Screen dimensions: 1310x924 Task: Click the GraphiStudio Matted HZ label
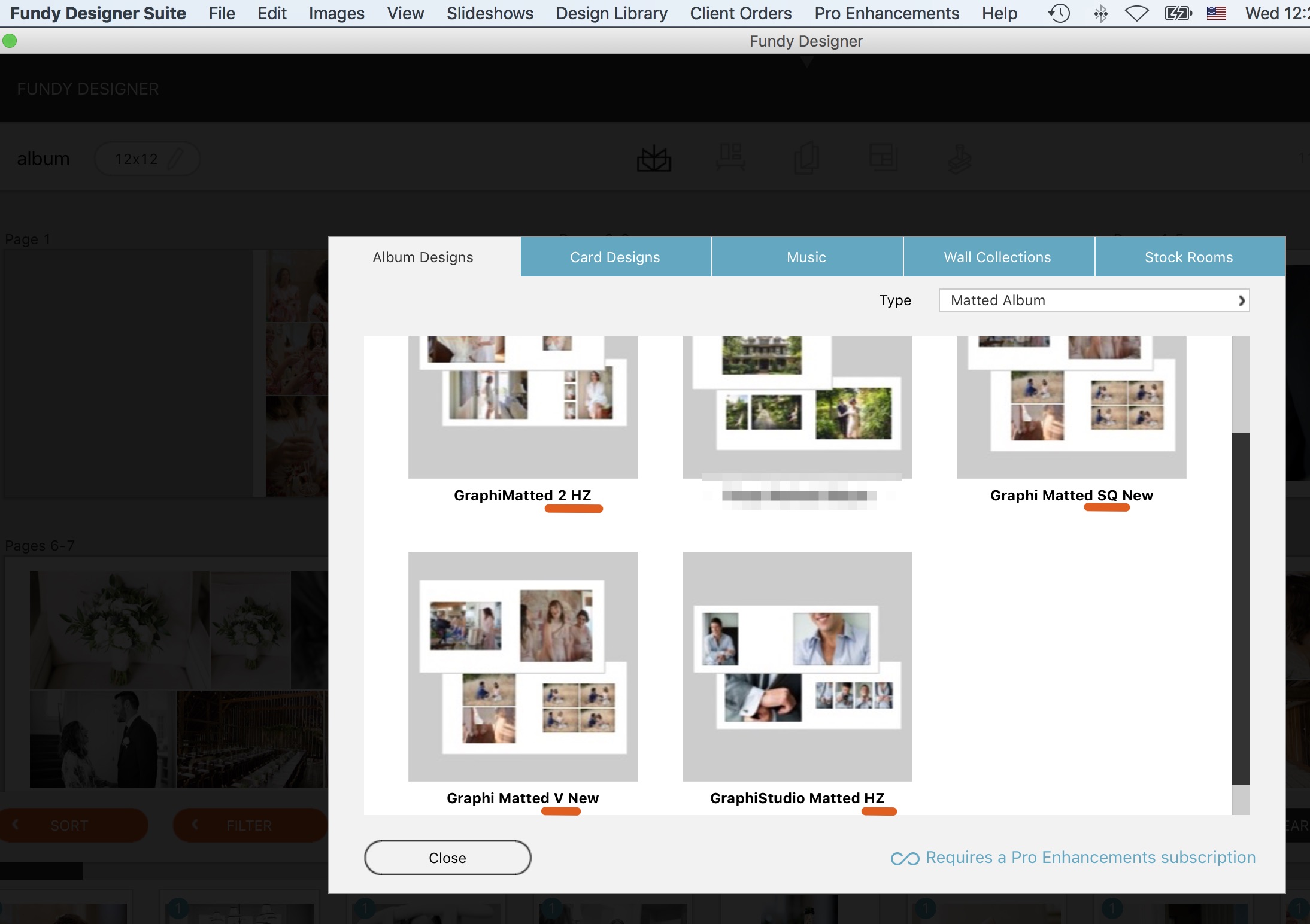tap(797, 798)
